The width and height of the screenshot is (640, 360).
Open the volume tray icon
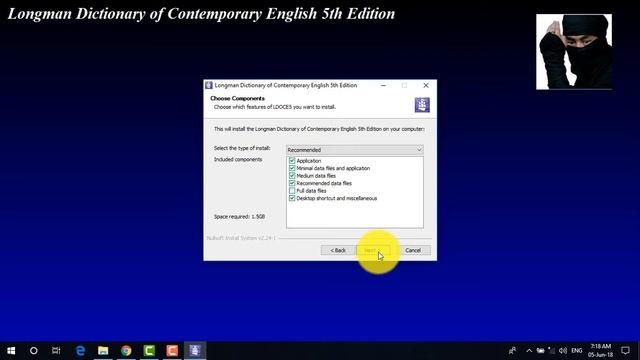point(563,351)
